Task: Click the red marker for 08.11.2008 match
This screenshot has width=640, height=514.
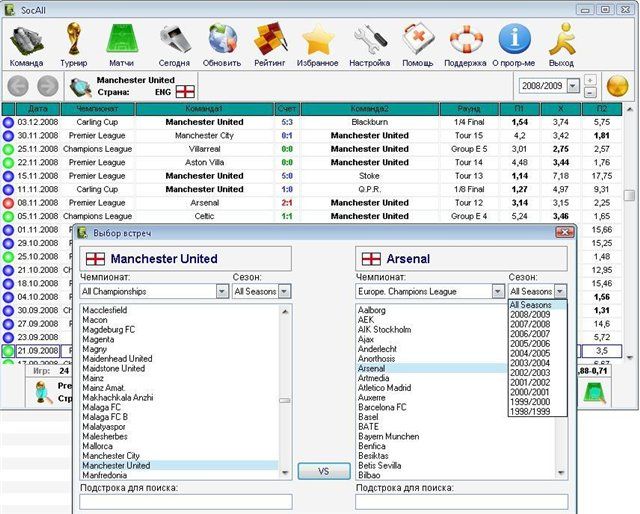Action: (x=8, y=203)
